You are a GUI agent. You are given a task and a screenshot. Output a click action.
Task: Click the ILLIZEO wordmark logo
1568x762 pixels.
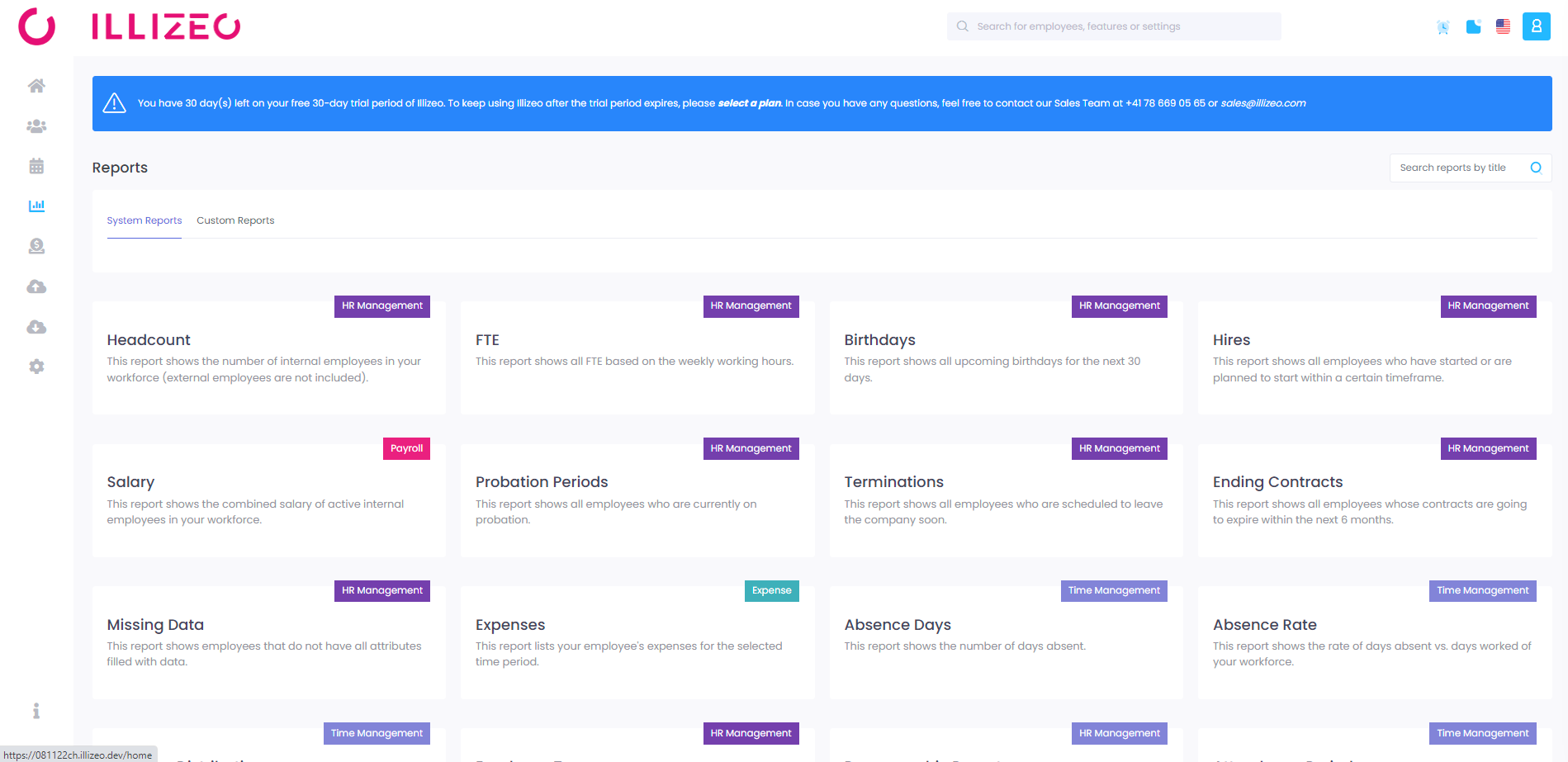(166, 26)
